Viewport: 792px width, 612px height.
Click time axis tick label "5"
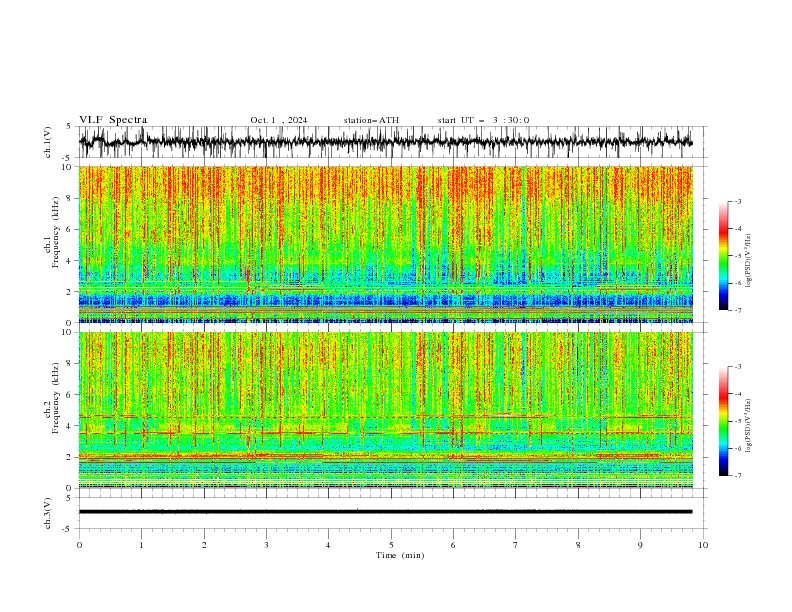pos(391,545)
